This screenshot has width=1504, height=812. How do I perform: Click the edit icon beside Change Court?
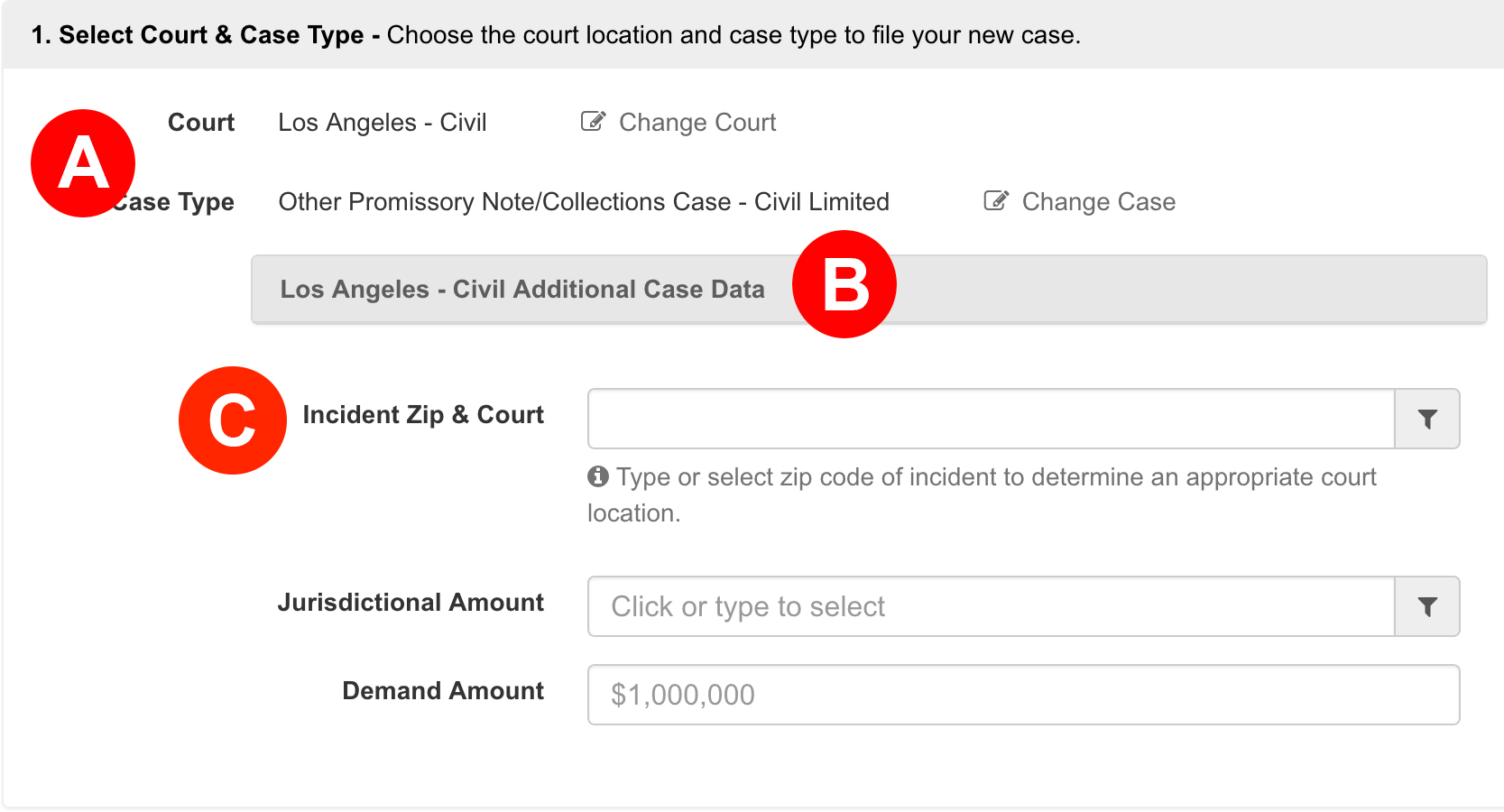pos(593,122)
